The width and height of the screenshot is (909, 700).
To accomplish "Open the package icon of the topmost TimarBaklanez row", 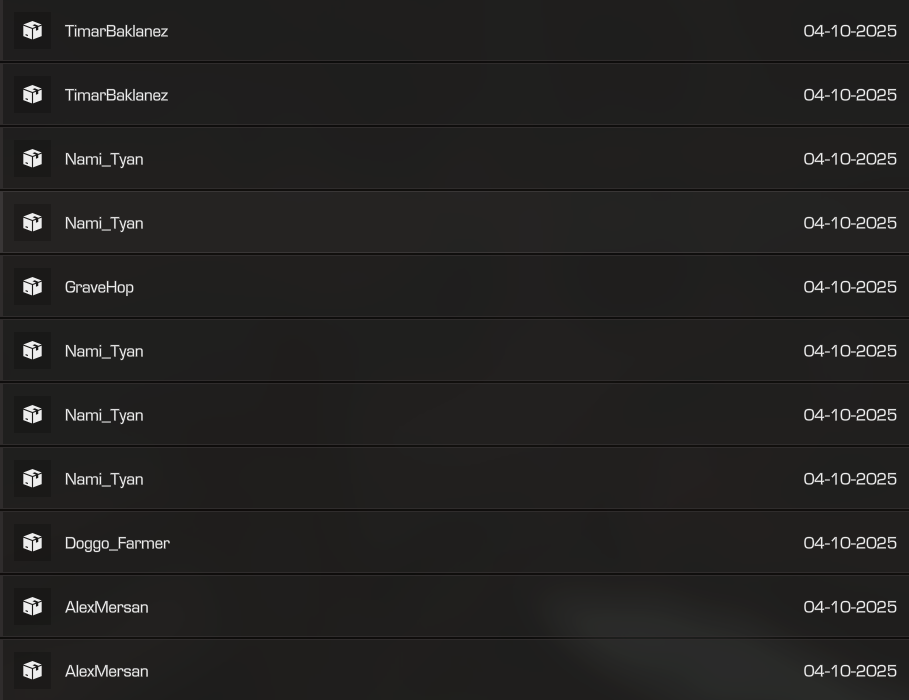I will coord(32,31).
